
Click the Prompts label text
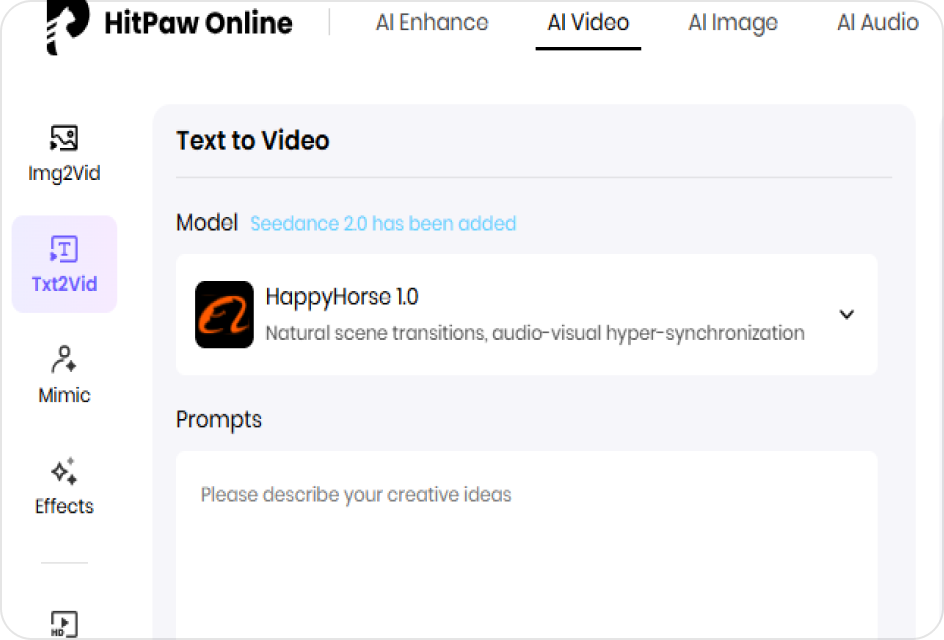tap(219, 420)
